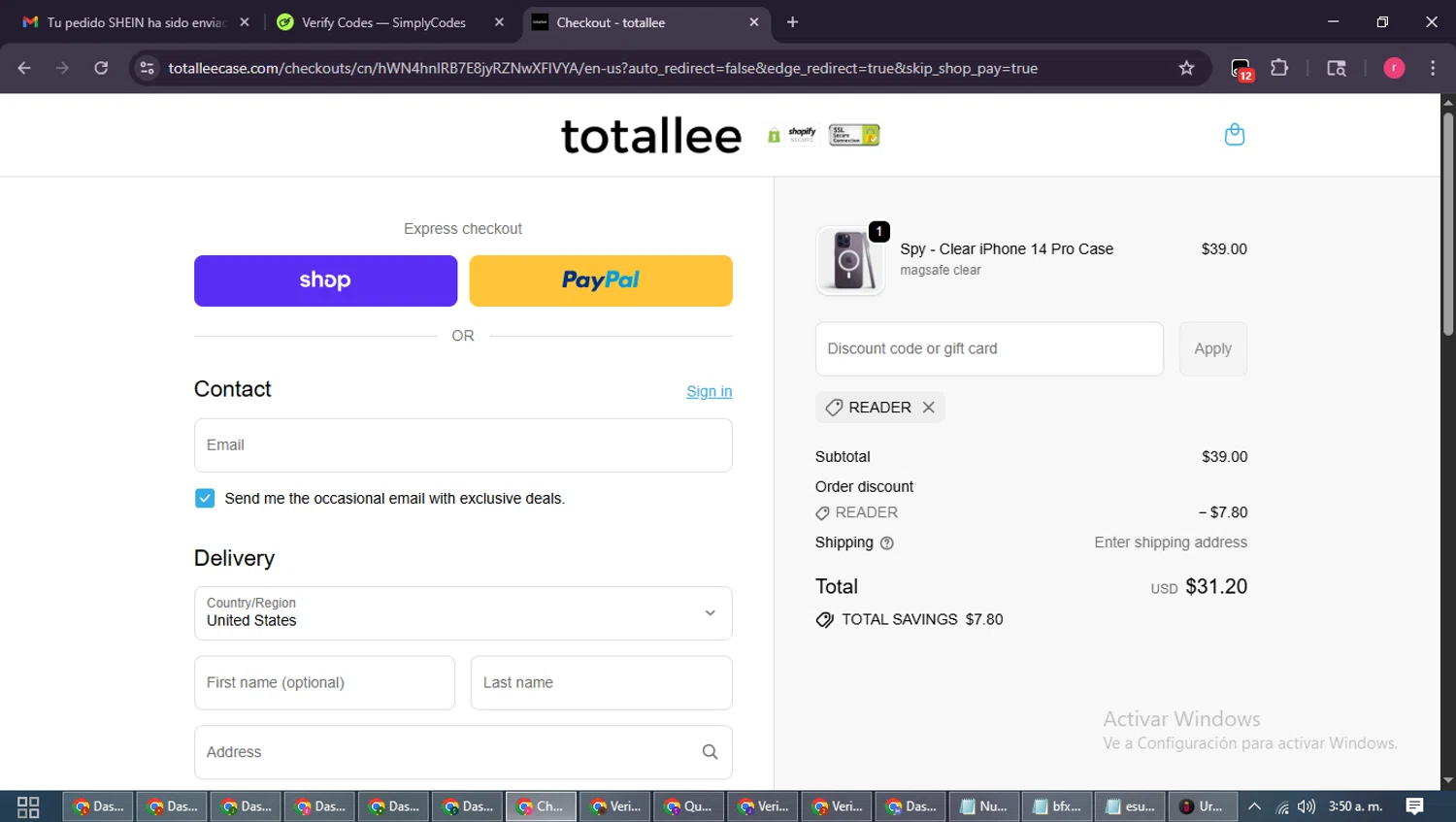Viewport: 1456px width, 822px height.
Task: Open the esu... taskbar button
Action: [x=1131, y=806]
